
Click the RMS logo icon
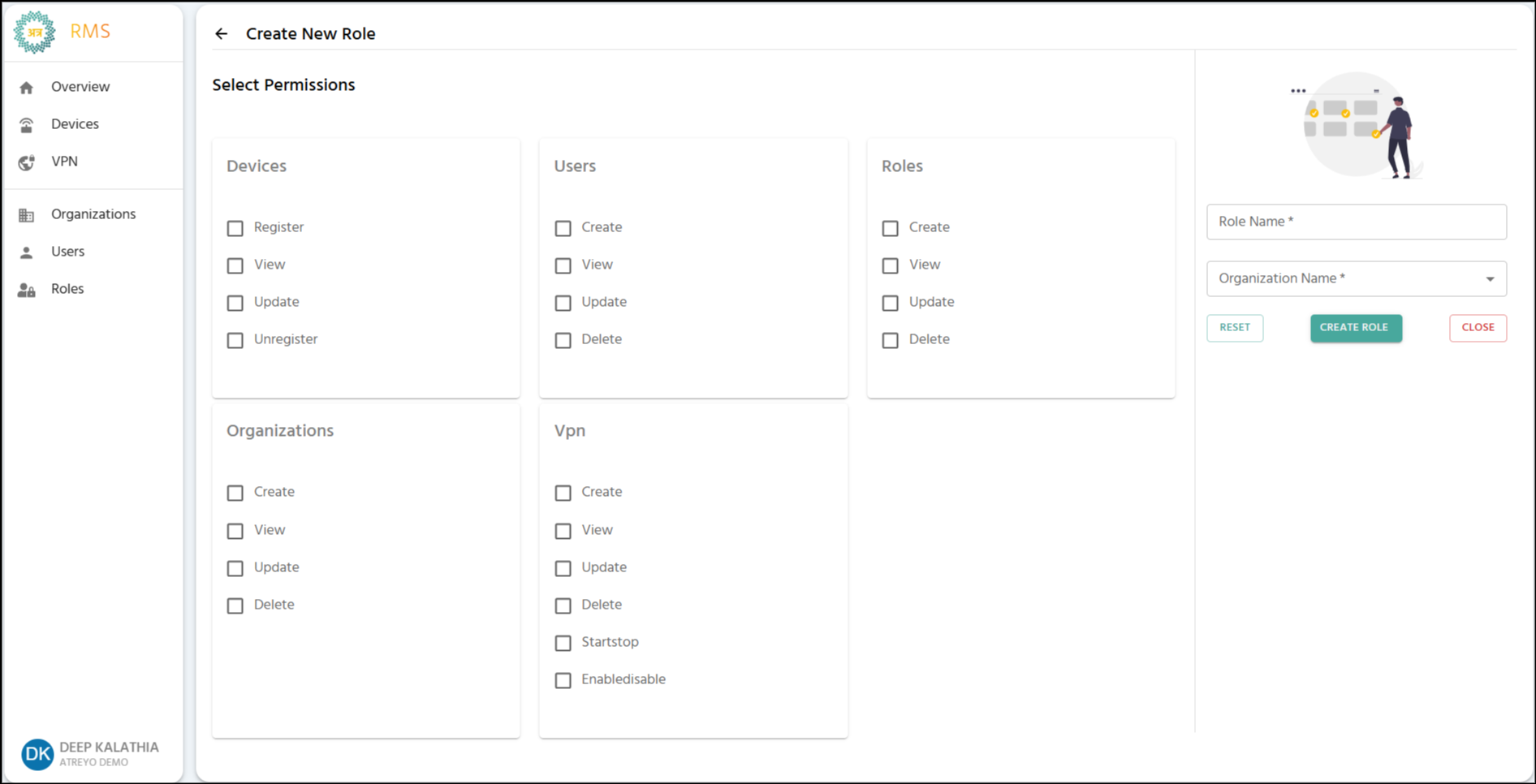(34, 32)
